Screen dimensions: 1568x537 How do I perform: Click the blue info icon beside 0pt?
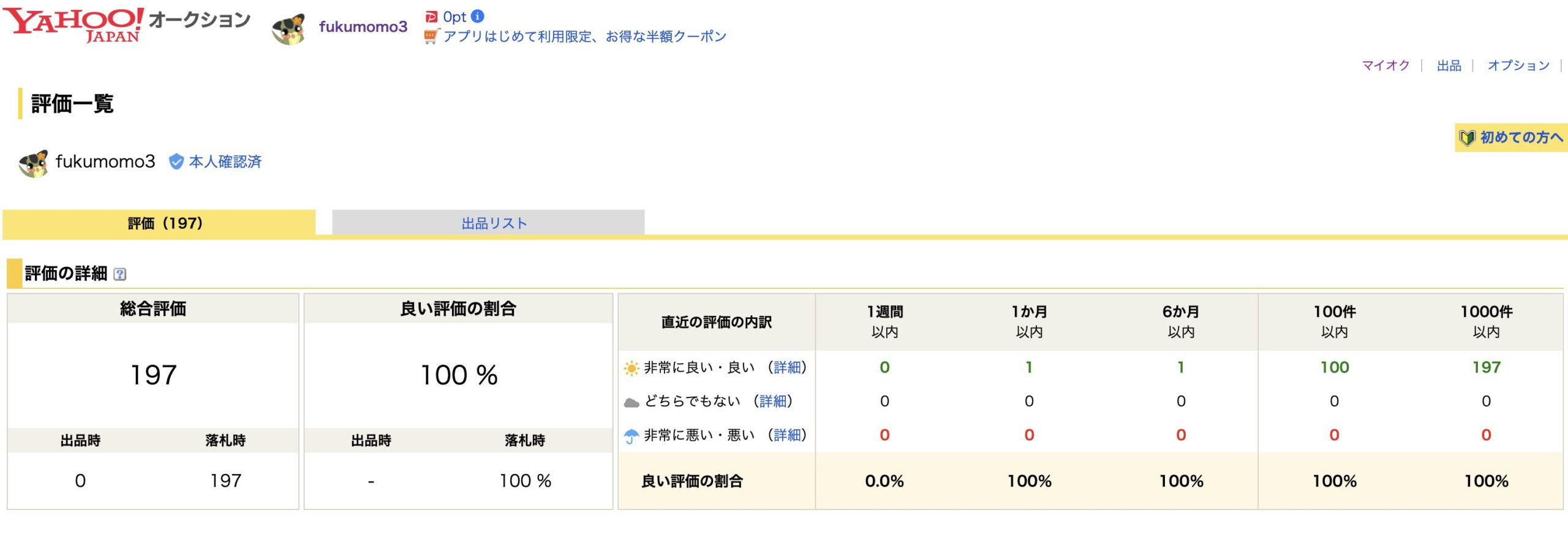[x=478, y=17]
